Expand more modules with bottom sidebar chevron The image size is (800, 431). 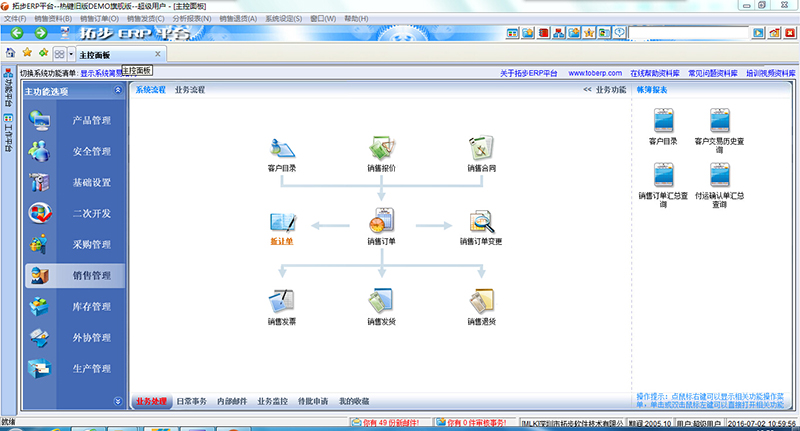118,401
